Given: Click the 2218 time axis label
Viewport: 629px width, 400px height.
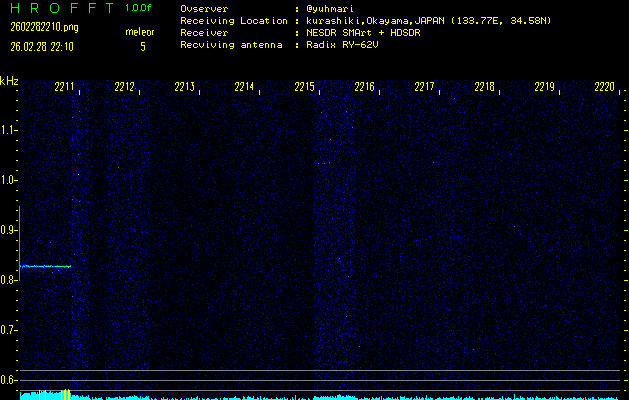Looking at the screenshot, I should [x=484, y=87].
